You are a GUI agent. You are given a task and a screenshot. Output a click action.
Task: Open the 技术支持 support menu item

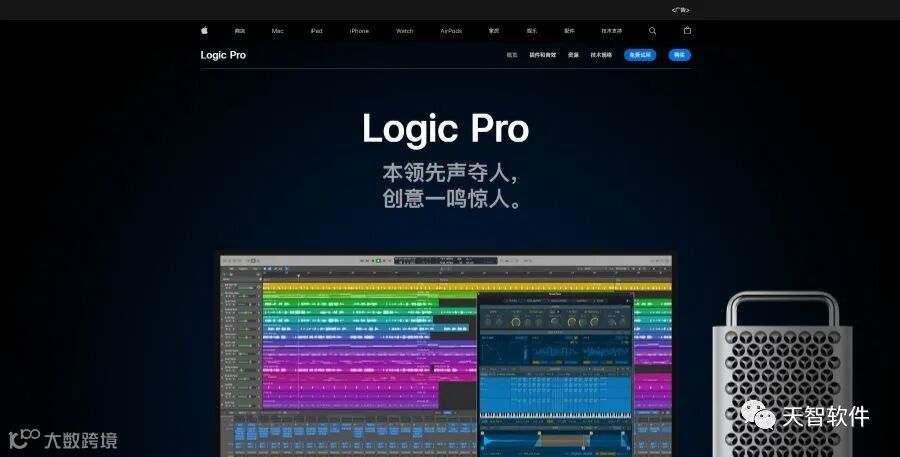pyautogui.click(x=611, y=31)
